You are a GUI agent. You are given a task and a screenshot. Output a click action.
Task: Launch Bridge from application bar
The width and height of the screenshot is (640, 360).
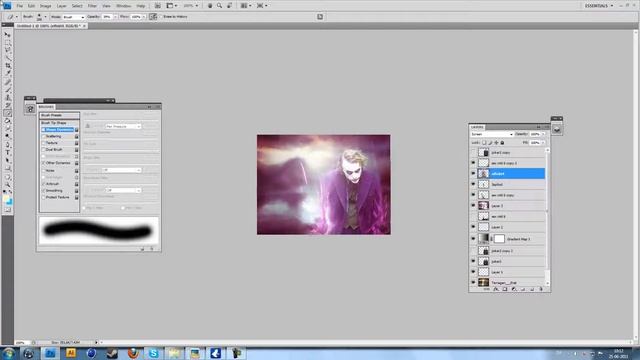158,6
